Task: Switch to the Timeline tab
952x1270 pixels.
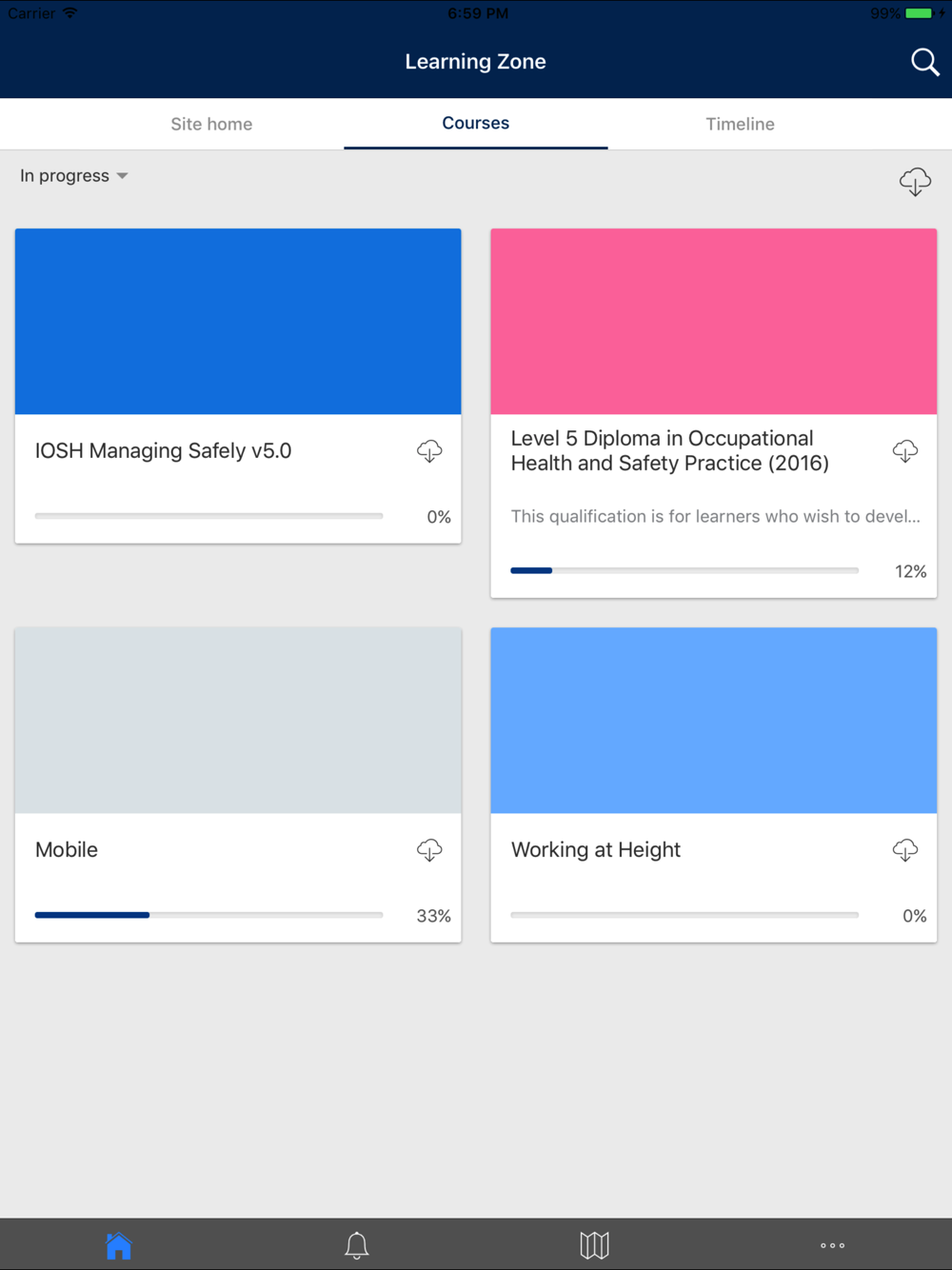Action: coord(740,124)
